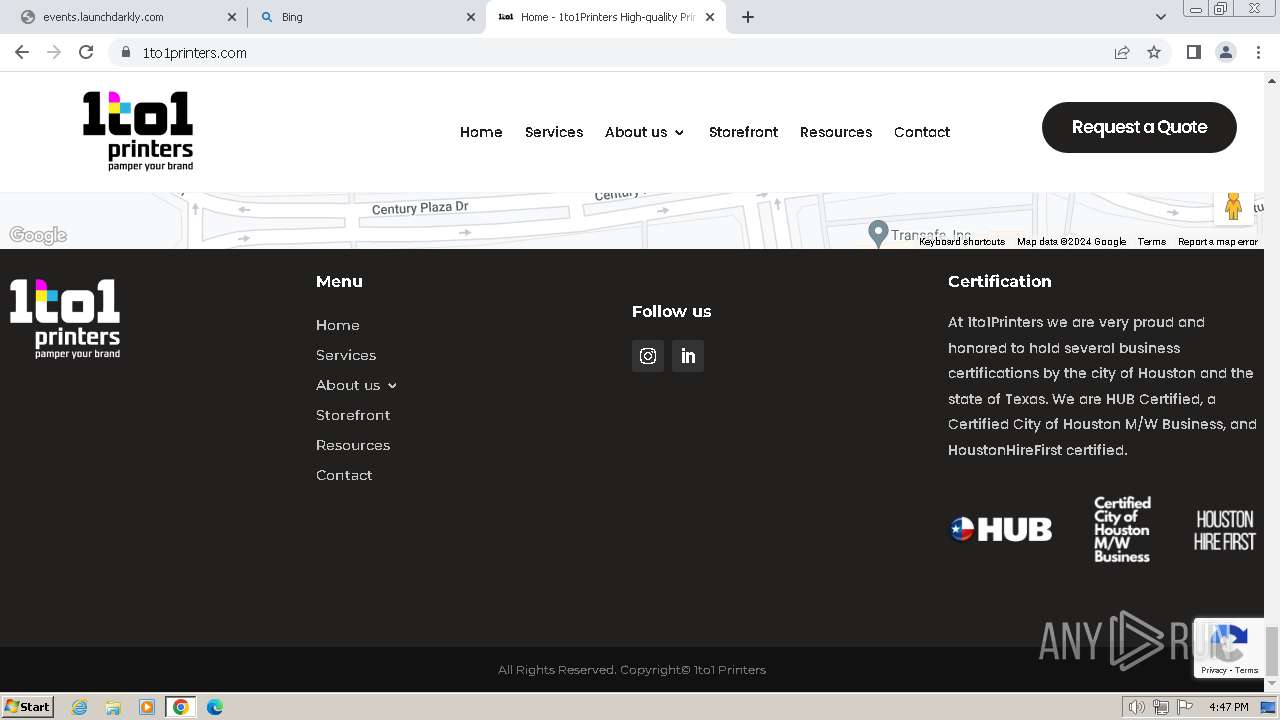The width and height of the screenshot is (1280, 720).
Task: Reload the page
Action: [x=86, y=52]
